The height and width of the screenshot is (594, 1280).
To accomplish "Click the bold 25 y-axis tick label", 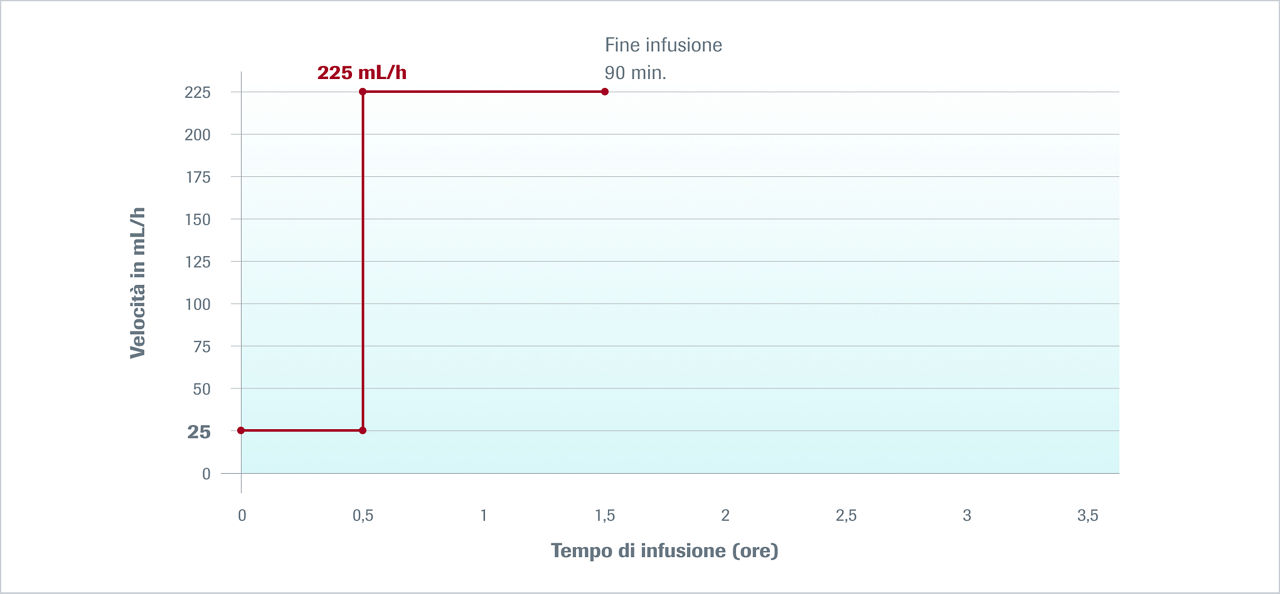I will tap(199, 432).
